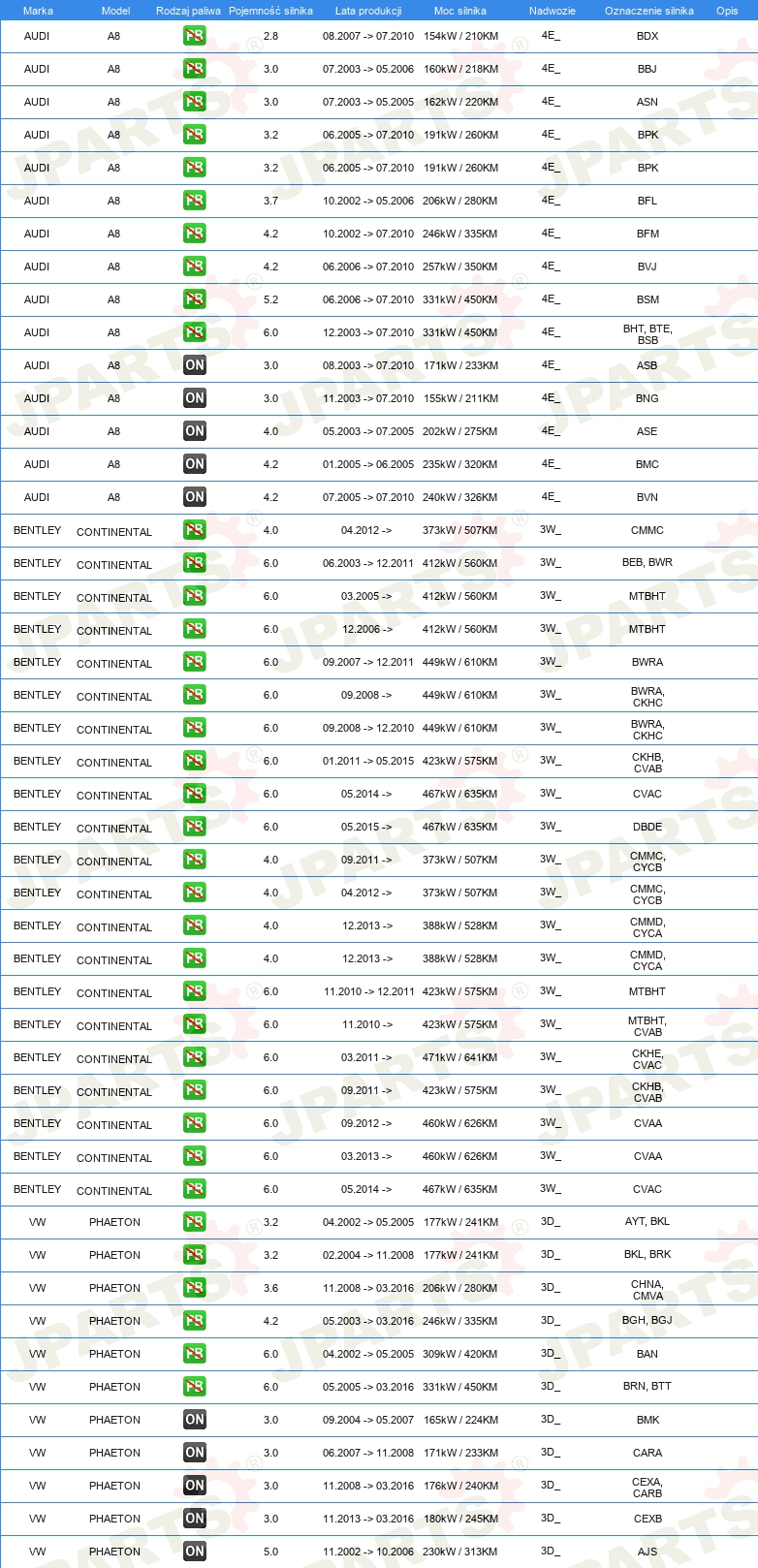Click engine codes BHT, BTE, BSB
The image size is (758, 1568).
(647, 334)
